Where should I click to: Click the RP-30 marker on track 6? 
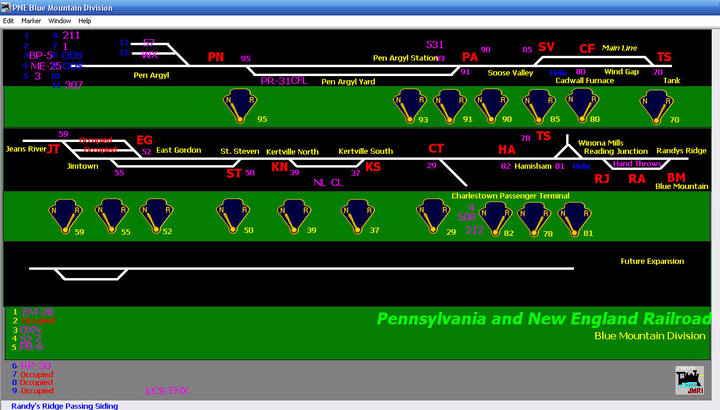tap(35, 366)
